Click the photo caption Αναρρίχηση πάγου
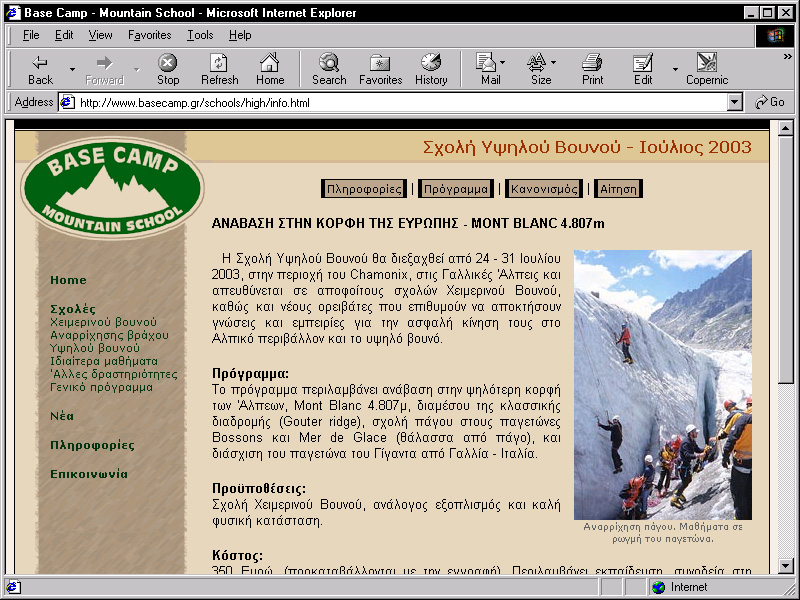 pos(663,533)
